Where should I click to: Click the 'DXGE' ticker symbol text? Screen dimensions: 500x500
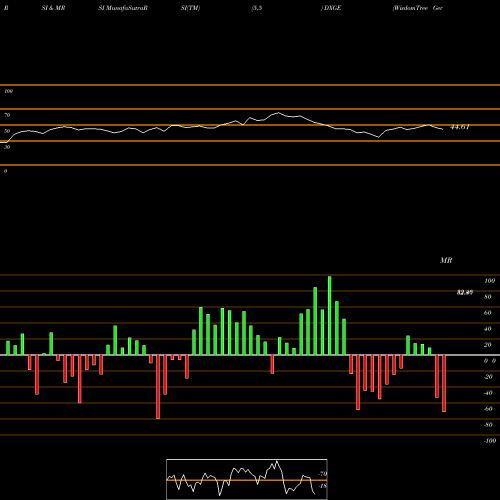tap(332, 8)
